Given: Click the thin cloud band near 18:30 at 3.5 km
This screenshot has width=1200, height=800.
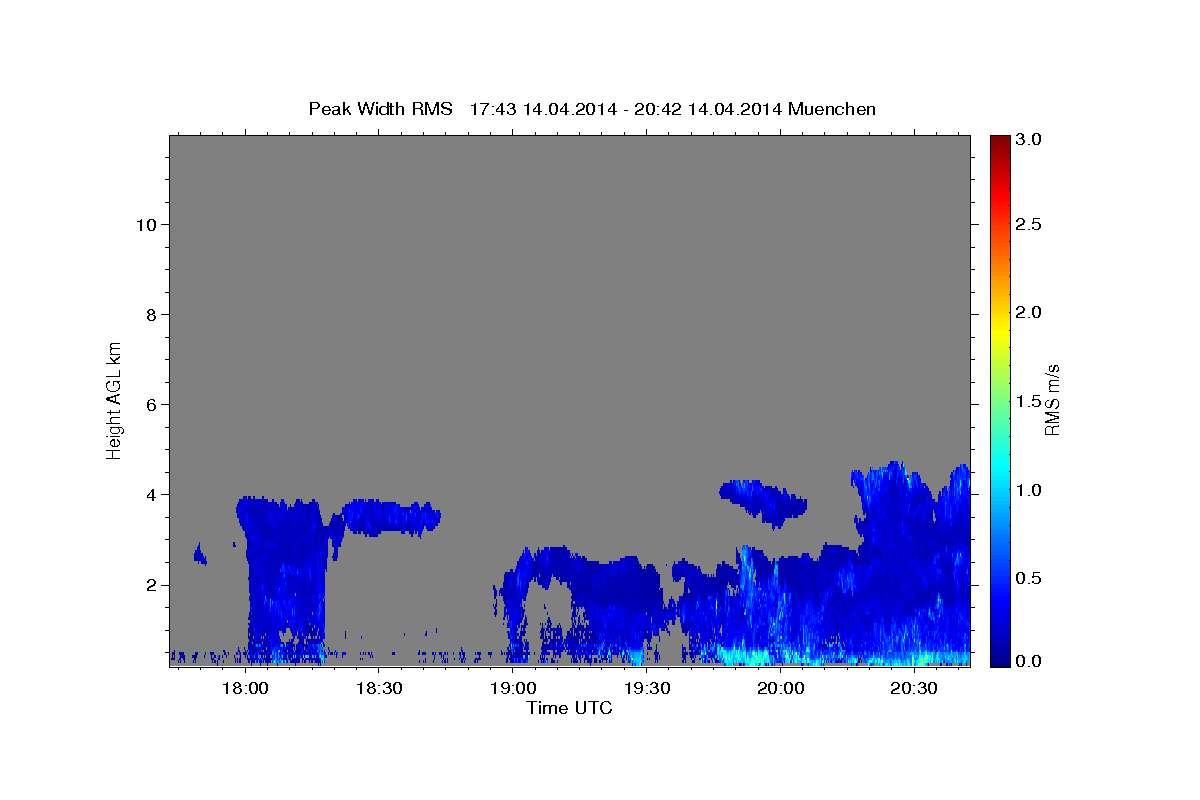Looking at the screenshot, I should [x=390, y=517].
